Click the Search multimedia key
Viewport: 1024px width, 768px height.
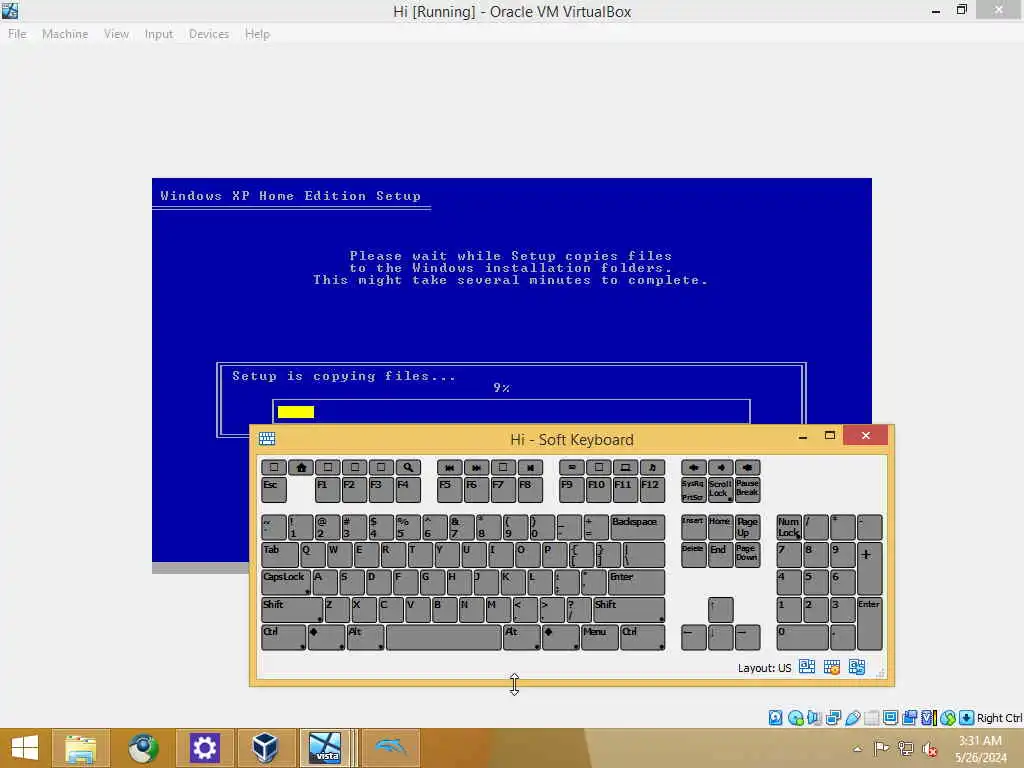click(x=408, y=467)
